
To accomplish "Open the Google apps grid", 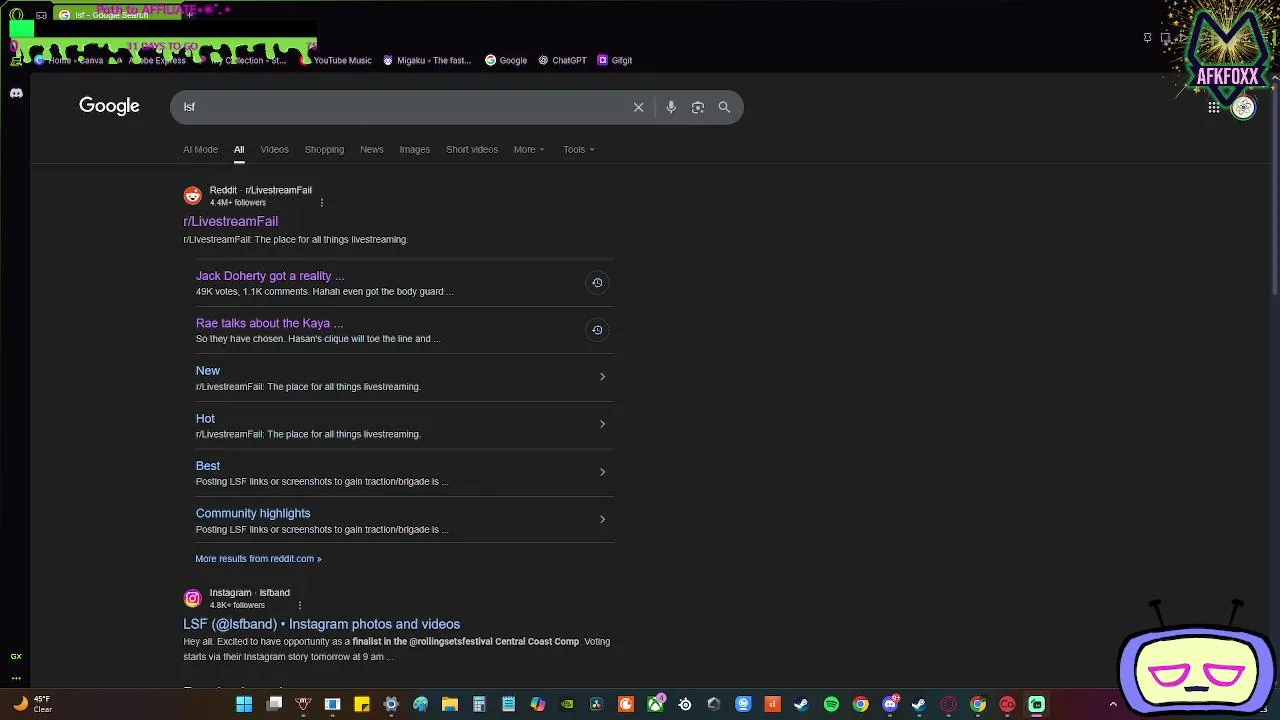I will pos(1213,108).
